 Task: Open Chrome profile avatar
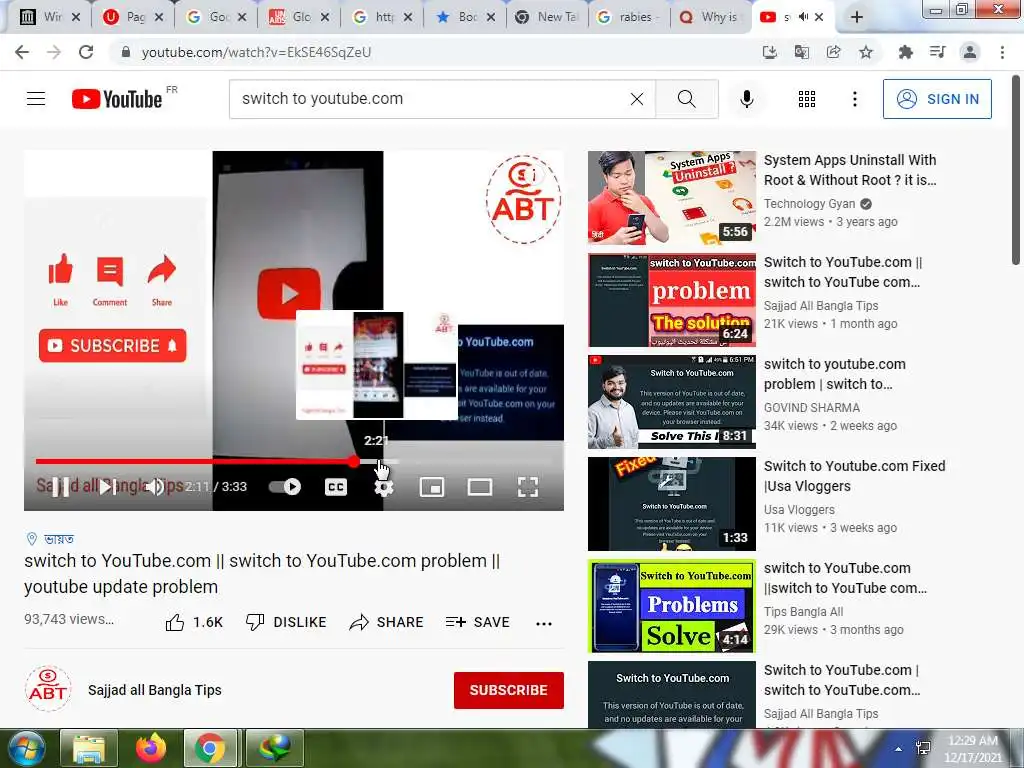pyautogui.click(x=970, y=52)
